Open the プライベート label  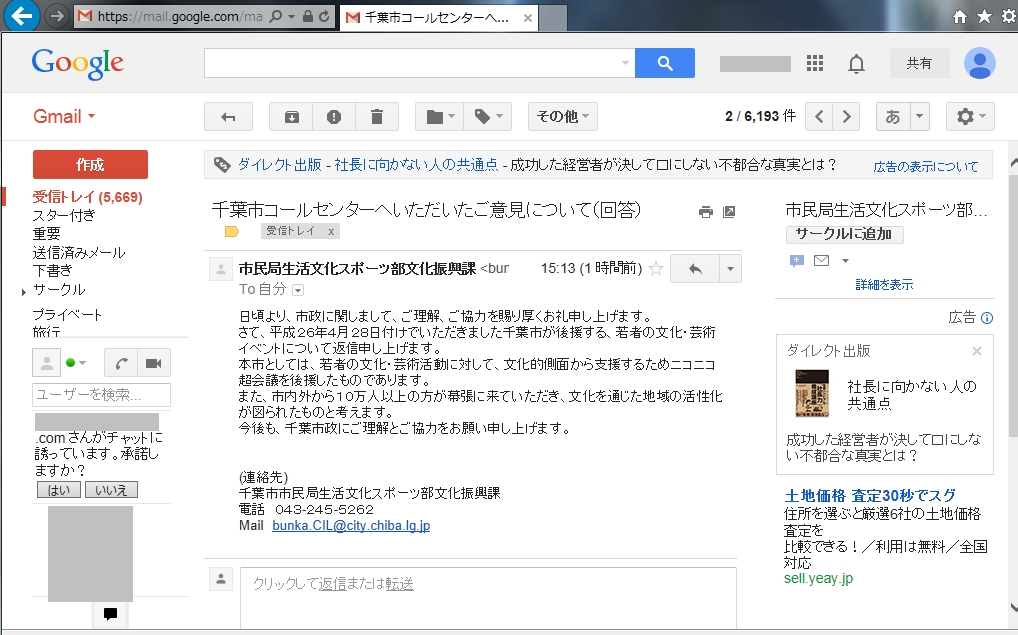coord(67,315)
